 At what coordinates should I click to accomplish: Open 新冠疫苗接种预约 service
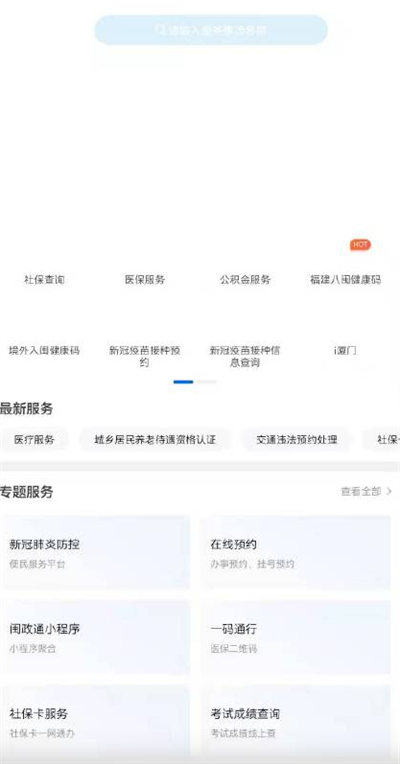coord(145,357)
